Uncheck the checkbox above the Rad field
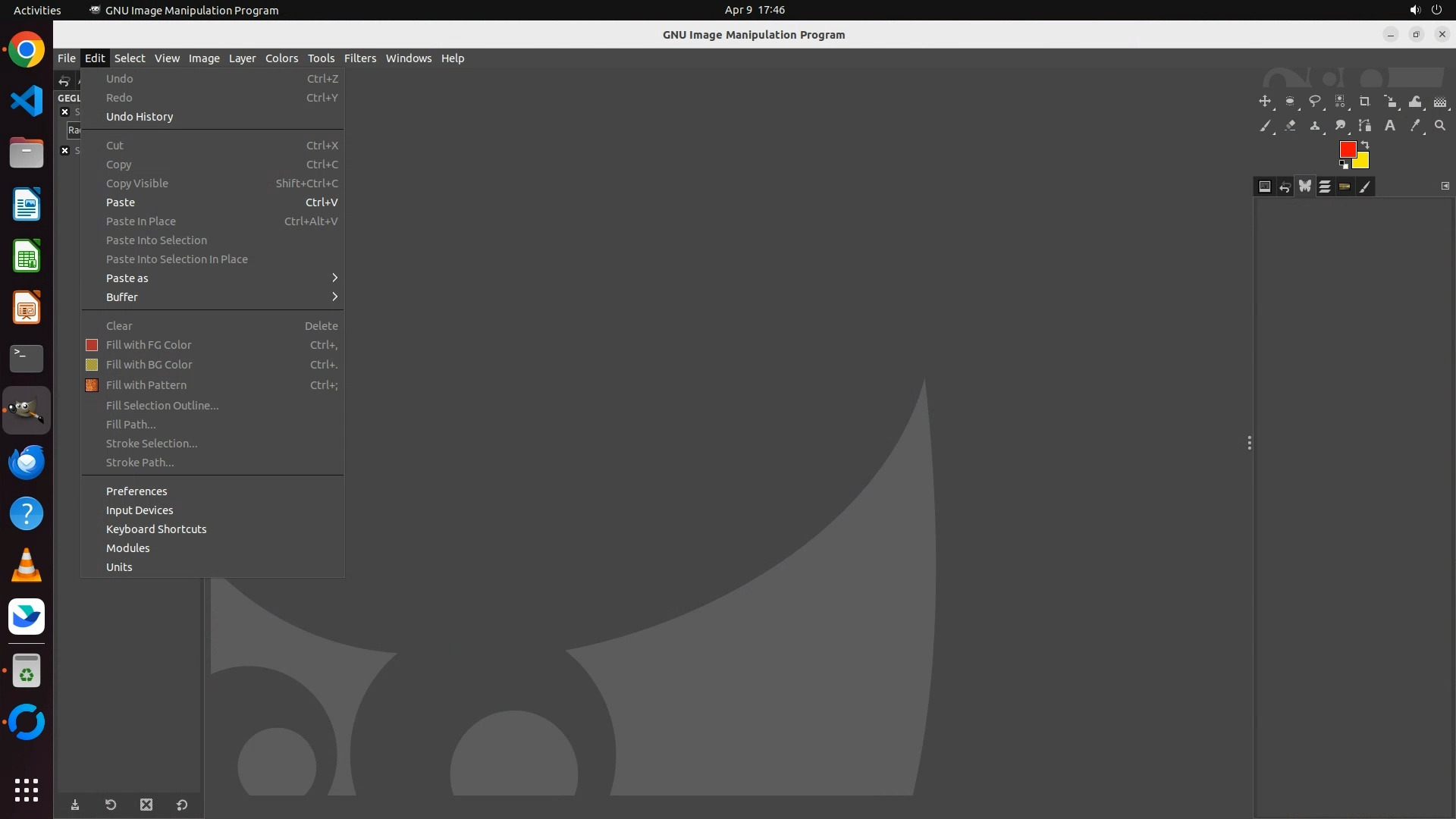The height and width of the screenshot is (819, 1456). coord(64,111)
